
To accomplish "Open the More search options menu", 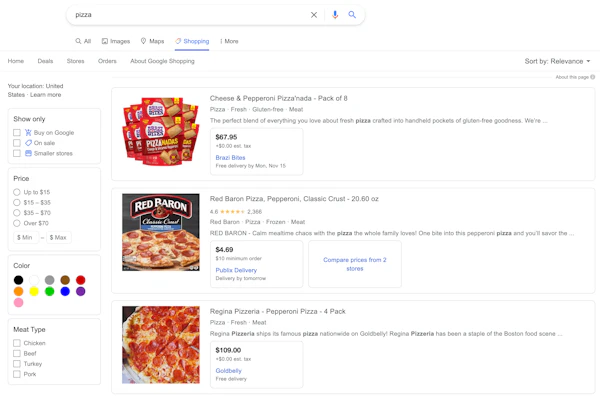I will pos(229,41).
